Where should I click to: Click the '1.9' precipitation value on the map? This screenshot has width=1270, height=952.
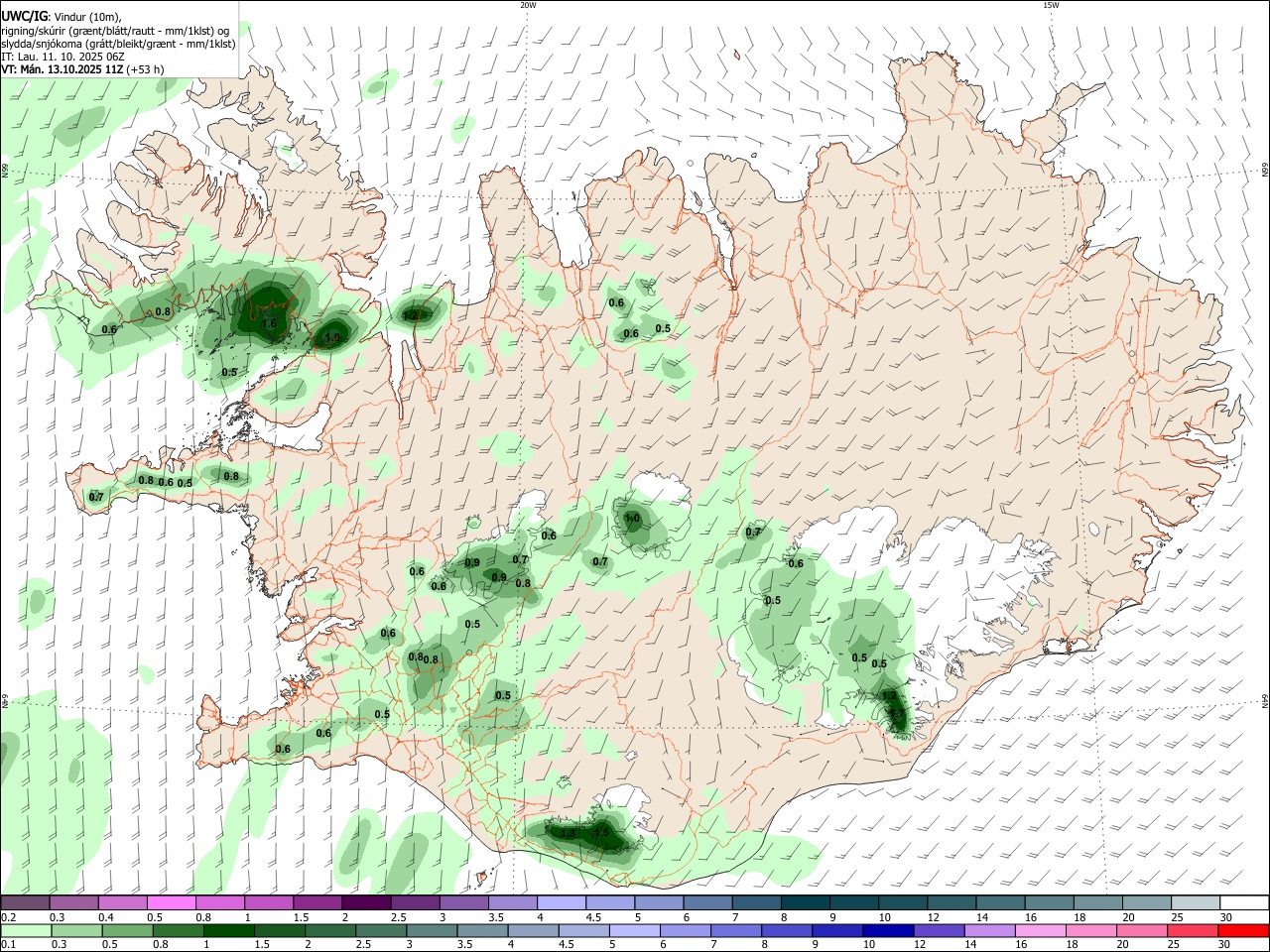[333, 338]
